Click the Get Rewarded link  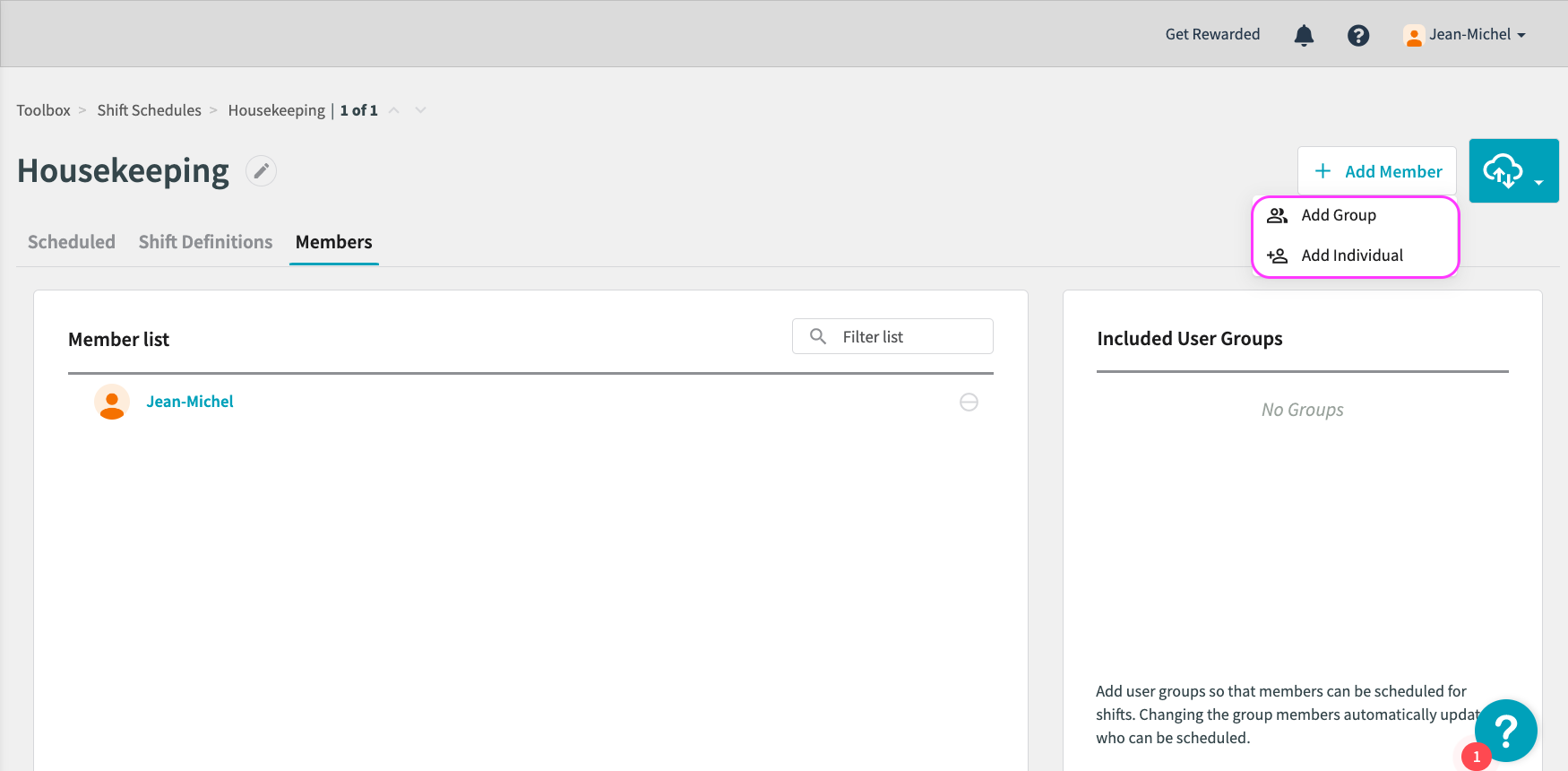pyautogui.click(x=1212, y=34)
